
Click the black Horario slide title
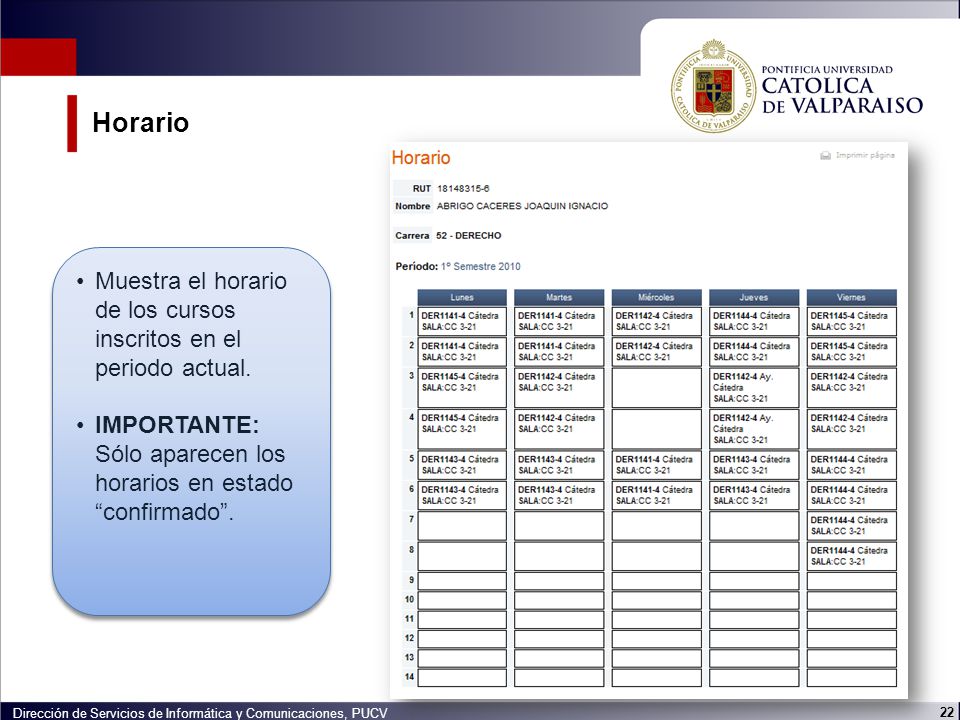tap(141, 122)
